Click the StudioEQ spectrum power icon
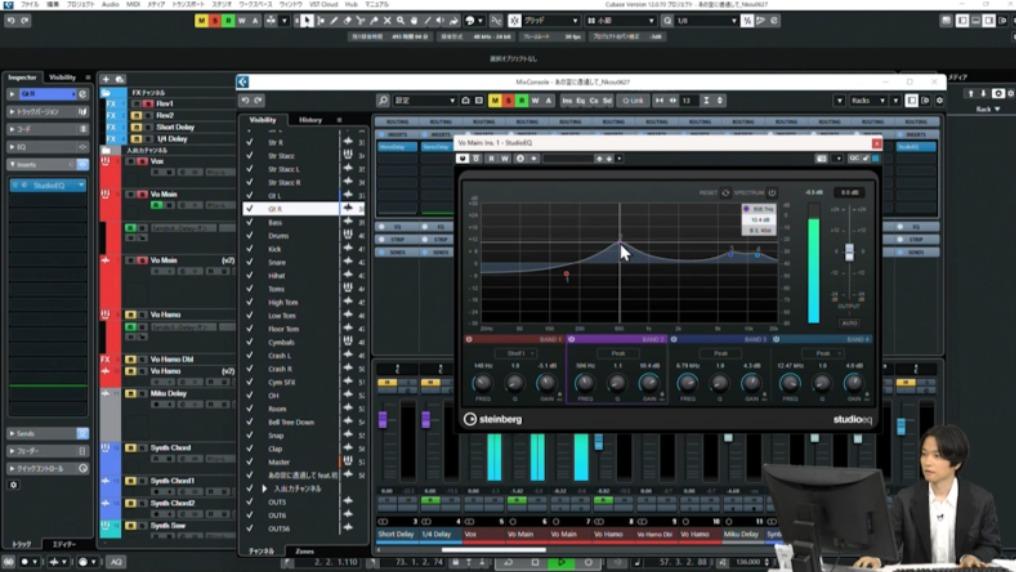 (772, 193)
